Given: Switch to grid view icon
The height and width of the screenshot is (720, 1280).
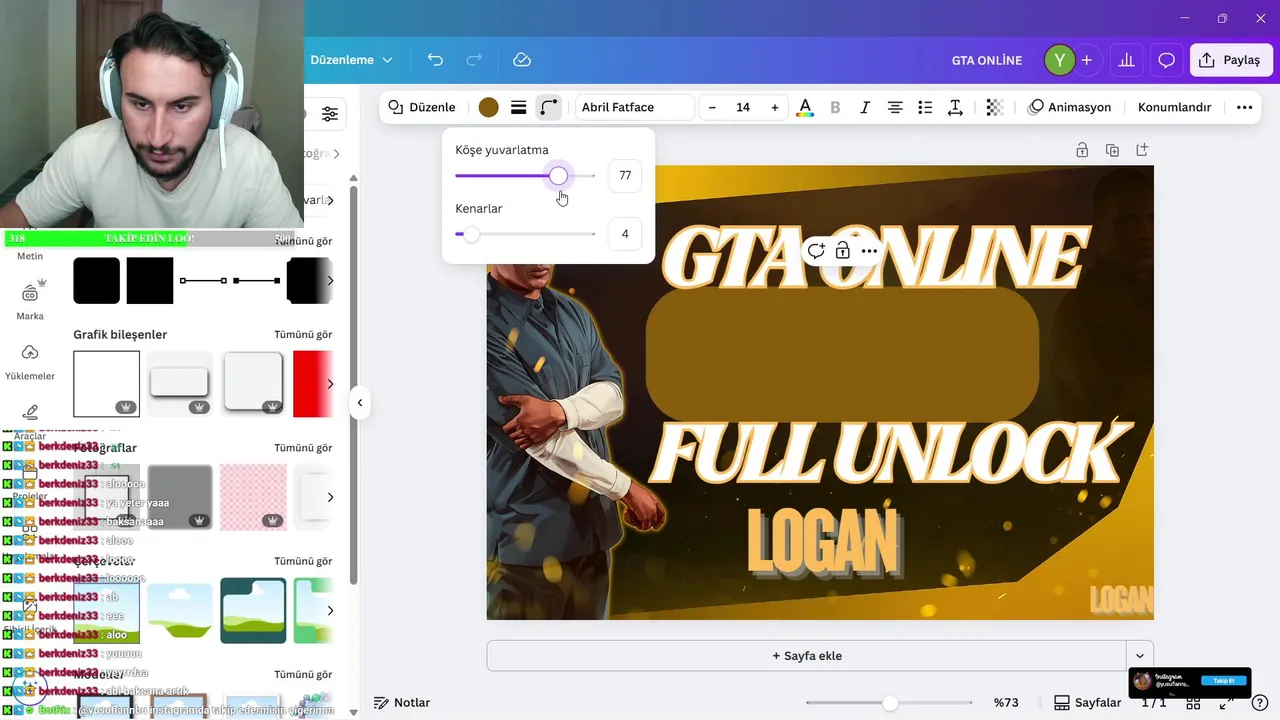Looking at the screenshot, I should click(1193, 703).
